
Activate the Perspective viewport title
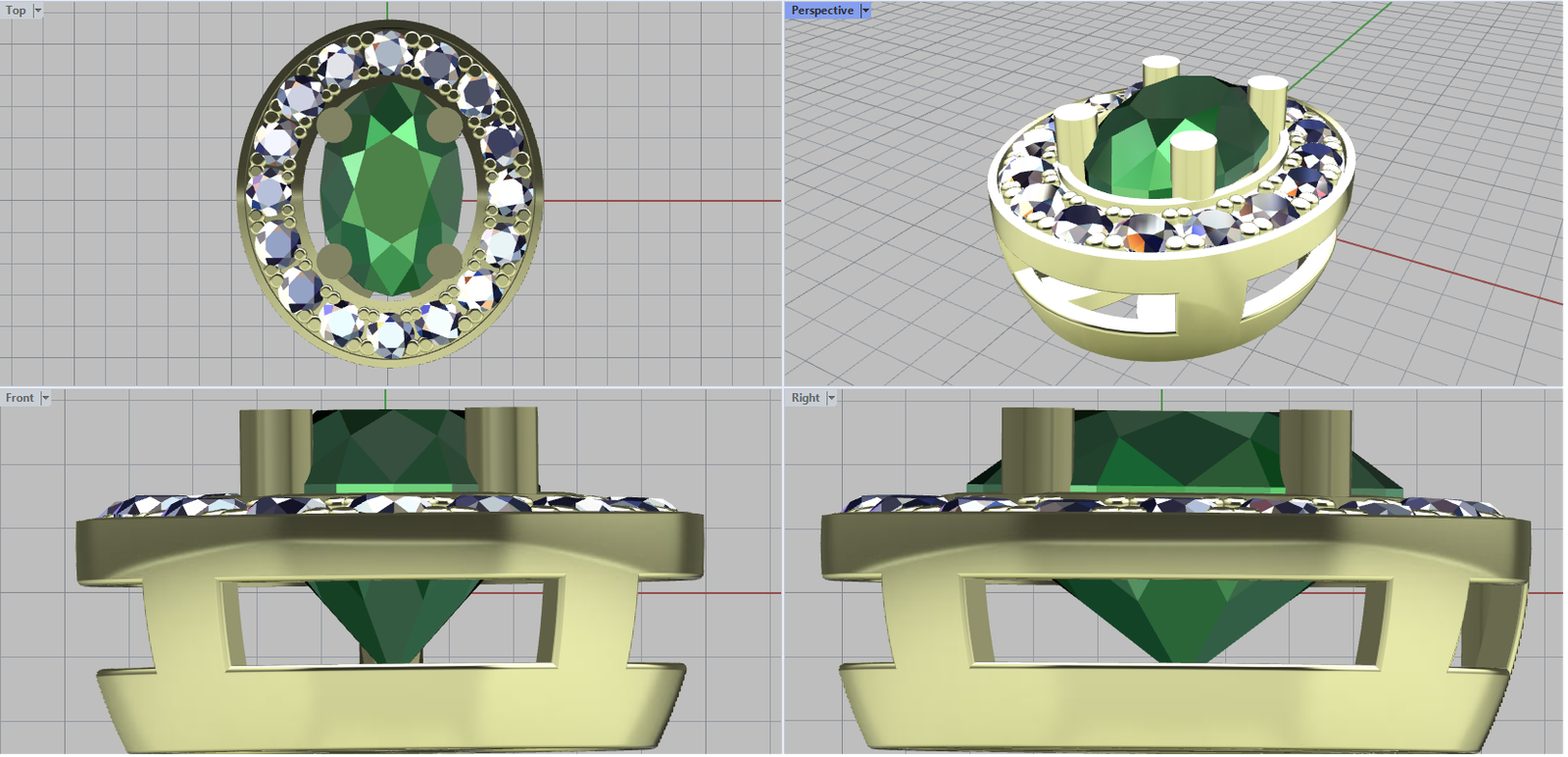[822, 11]
